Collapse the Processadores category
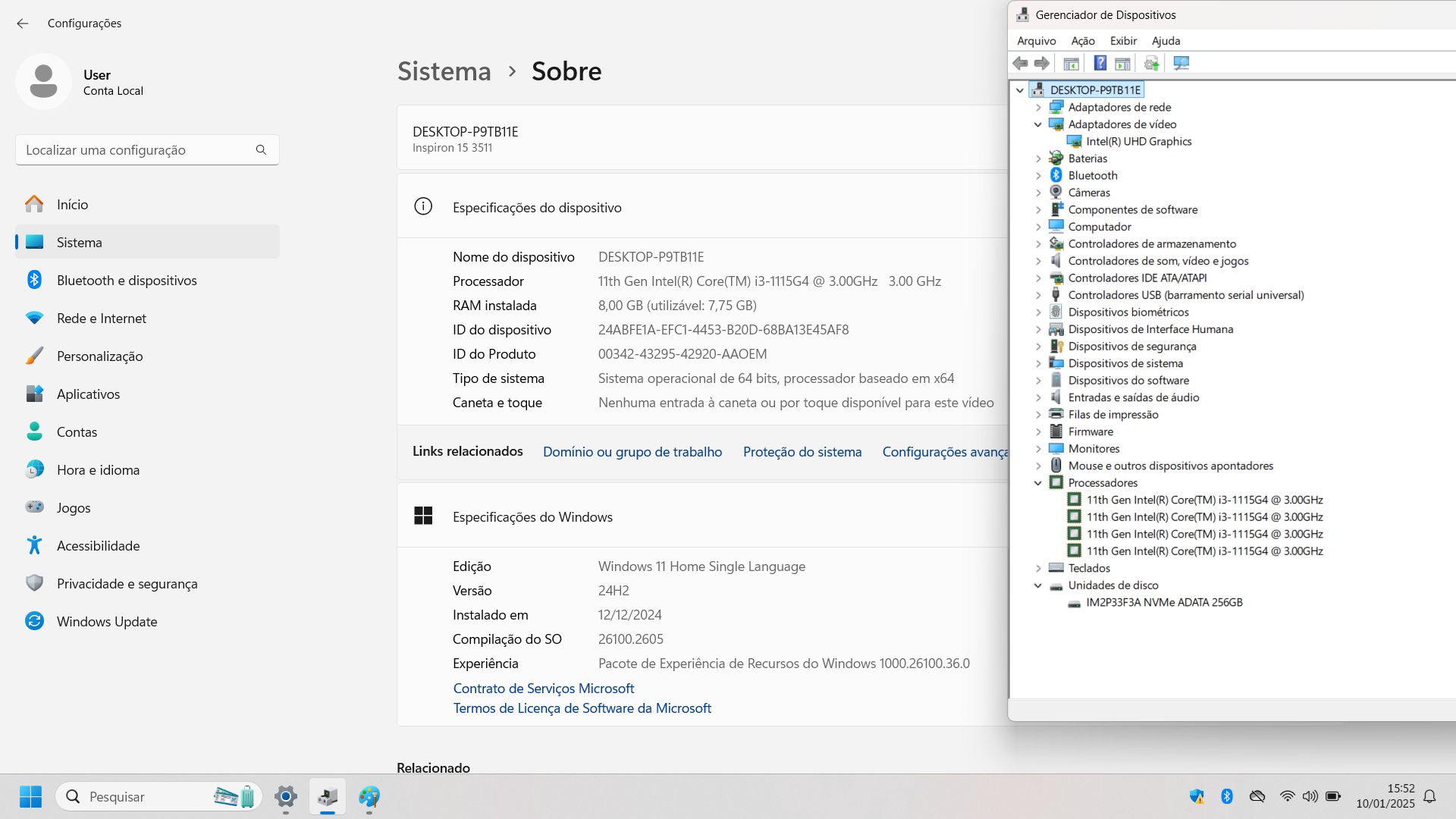The image size is (1456, 819). click(x=1038, y=483)
